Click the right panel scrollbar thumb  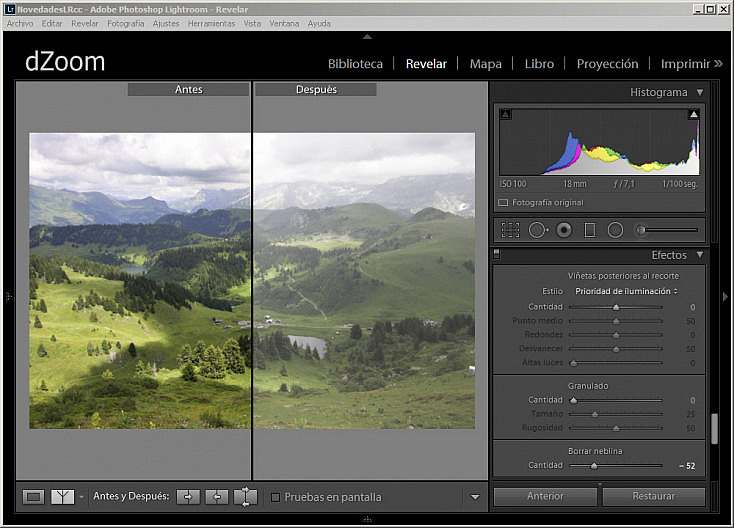tap(714, 428)
